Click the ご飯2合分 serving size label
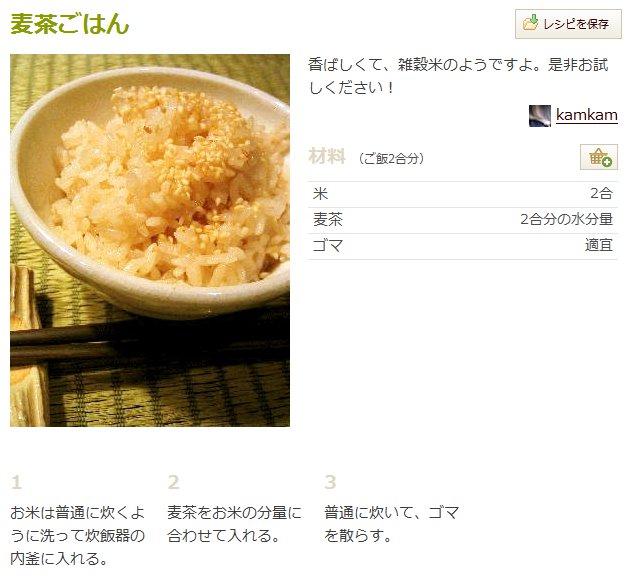This screenshot has height=588, width=630. point(392,158)
